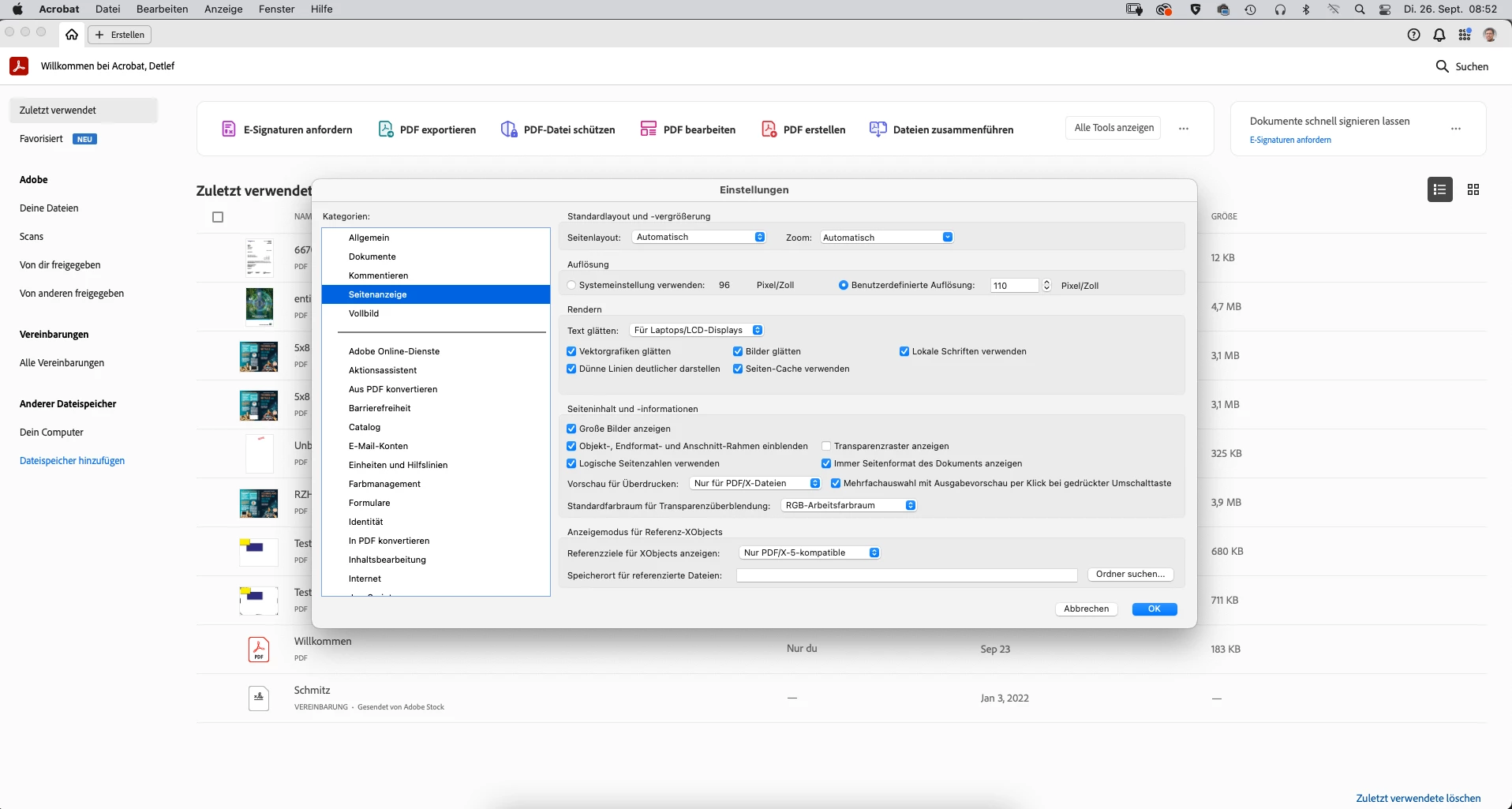Click Ordner suchen button
This screenshot has width=1512, height=809.
coord(1130,575)
